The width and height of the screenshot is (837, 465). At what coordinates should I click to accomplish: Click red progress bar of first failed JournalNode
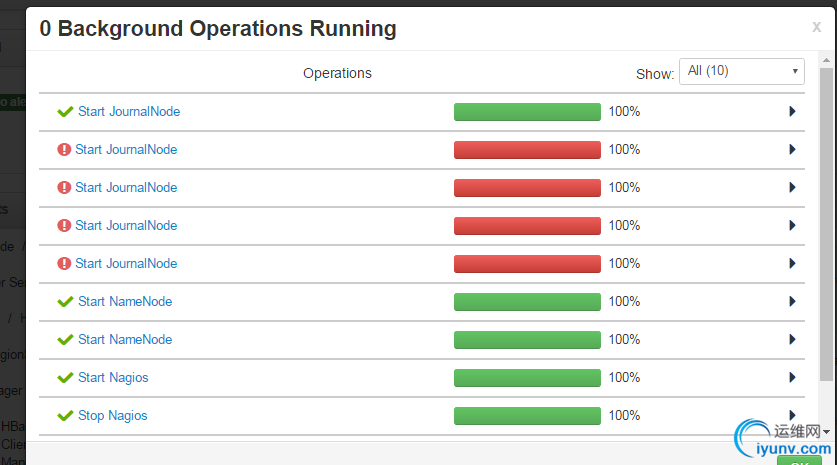click(527, 150)
